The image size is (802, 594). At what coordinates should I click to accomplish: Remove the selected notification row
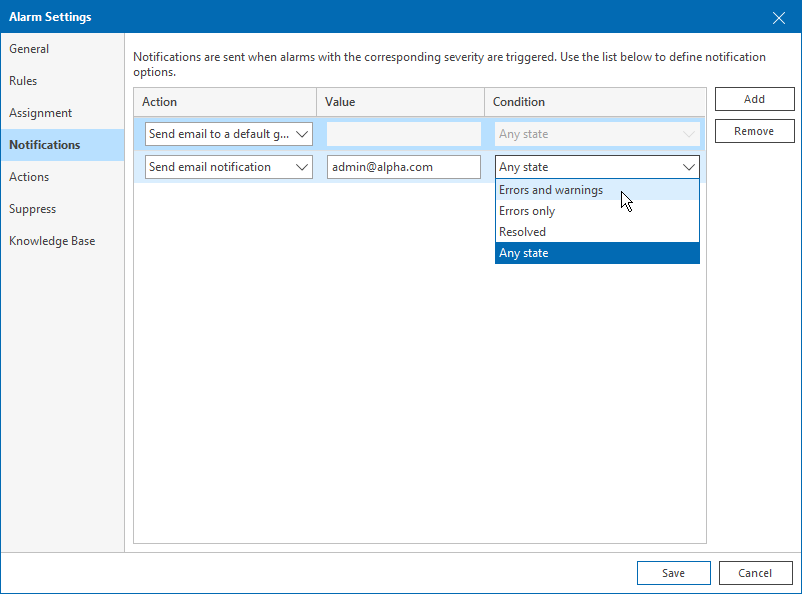(x=754, y=131)
